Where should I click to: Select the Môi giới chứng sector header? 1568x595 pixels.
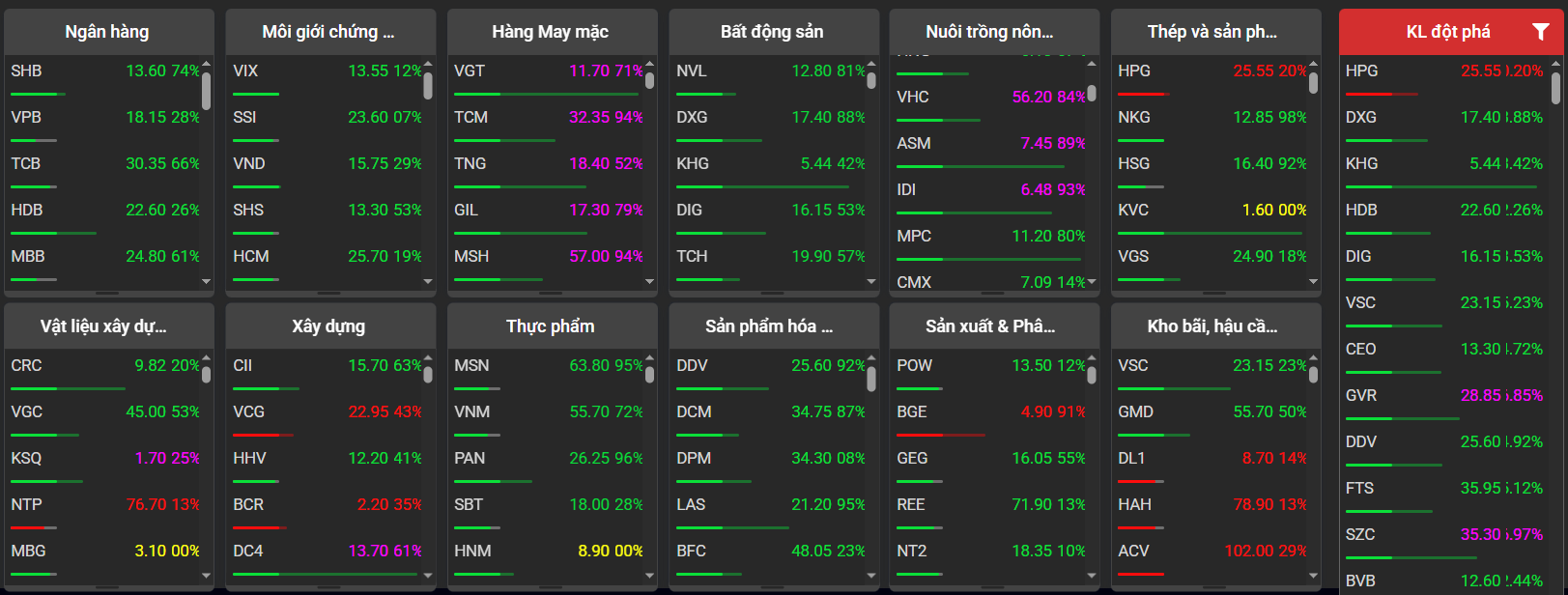click(x=329, y=32)
